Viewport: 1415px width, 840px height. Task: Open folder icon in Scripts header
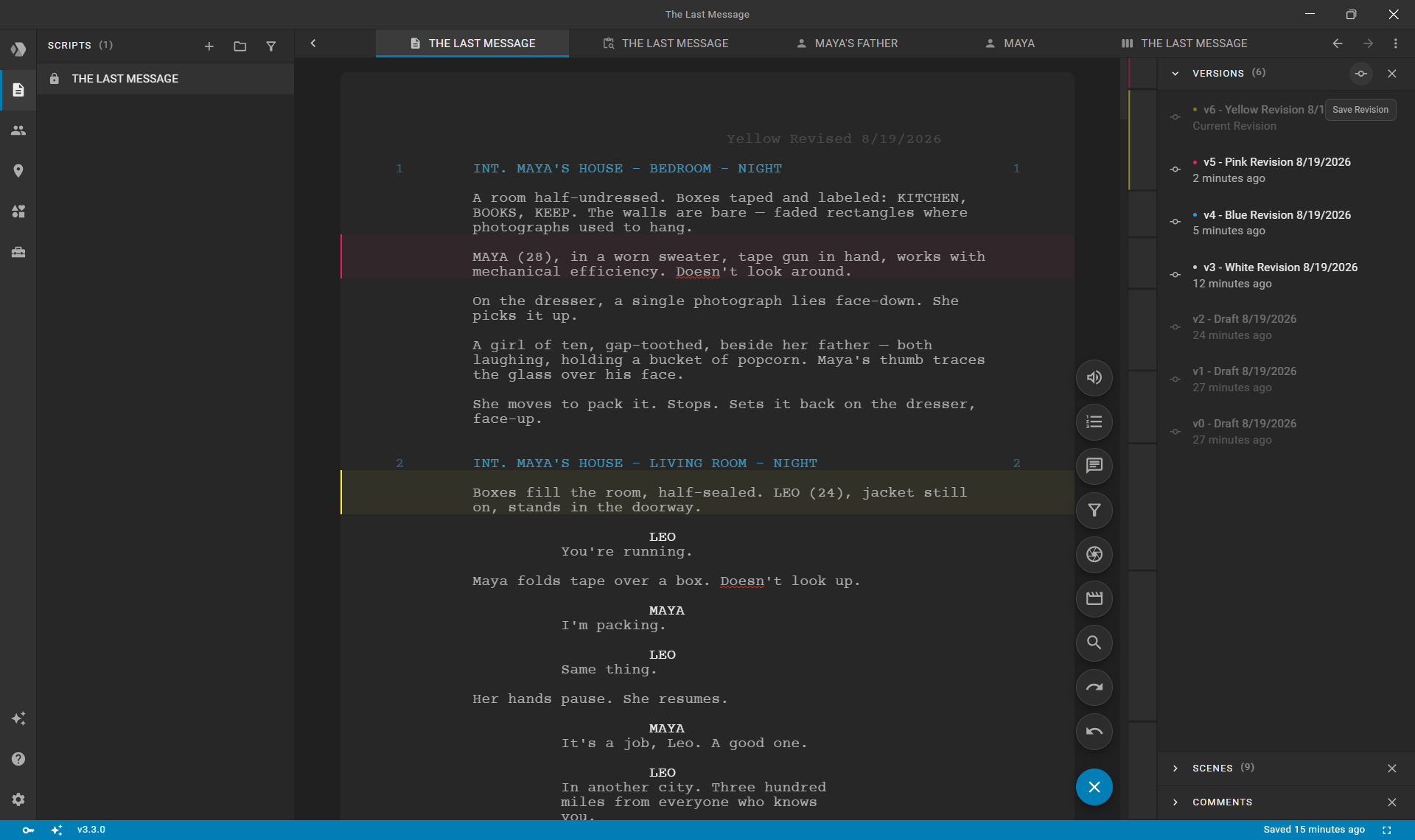pos(240,46)
